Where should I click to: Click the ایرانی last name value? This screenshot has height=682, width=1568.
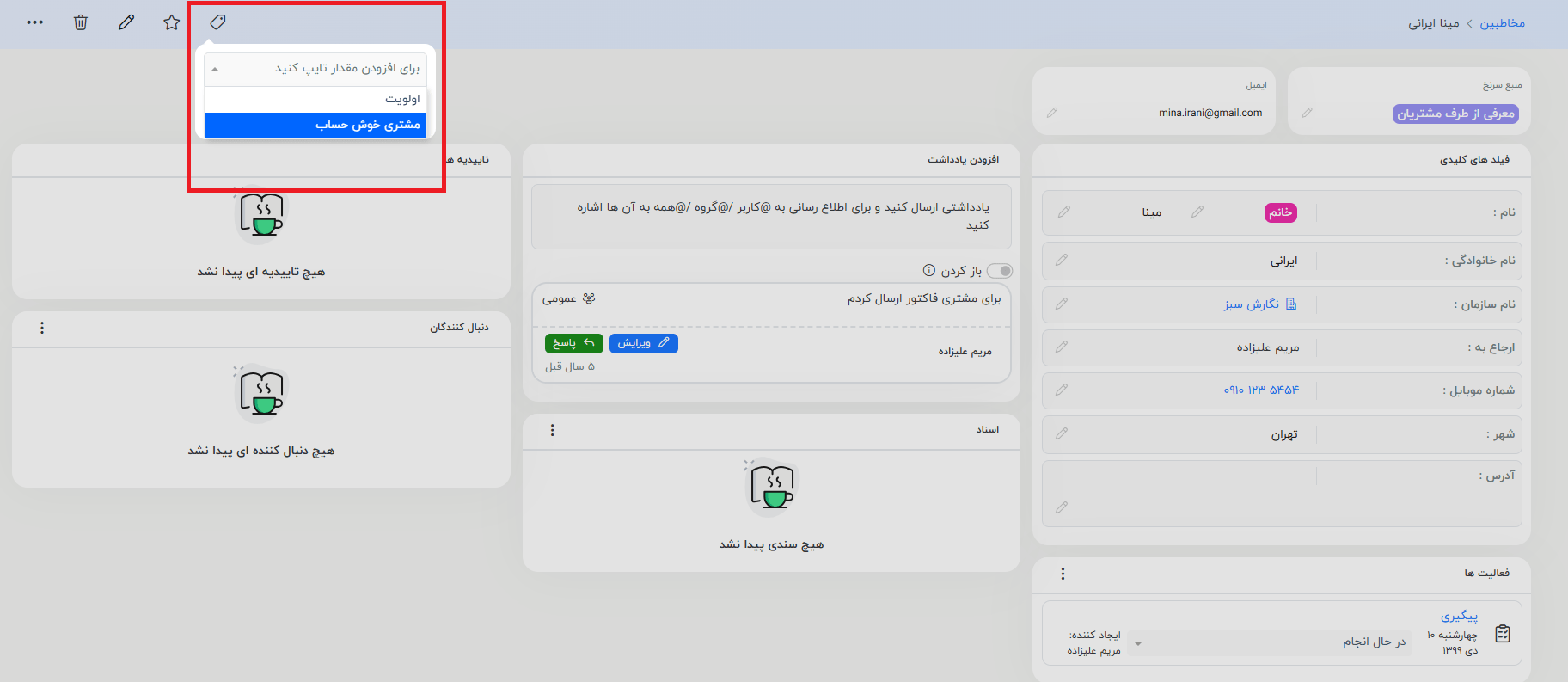tap(1284, 261)
